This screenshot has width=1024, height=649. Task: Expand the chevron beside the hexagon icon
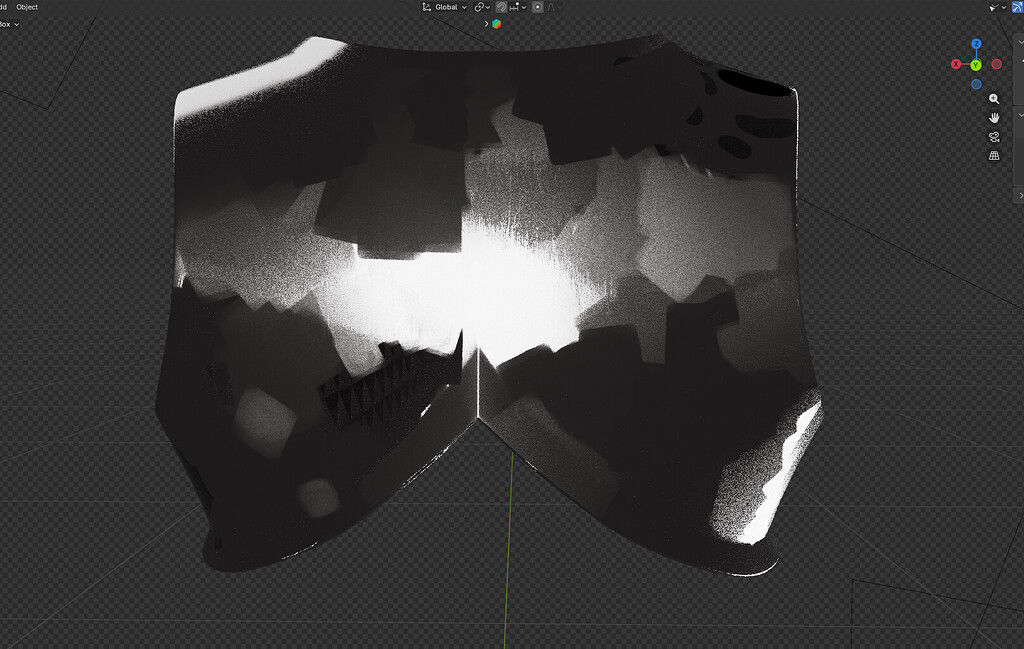coord(486,24)
